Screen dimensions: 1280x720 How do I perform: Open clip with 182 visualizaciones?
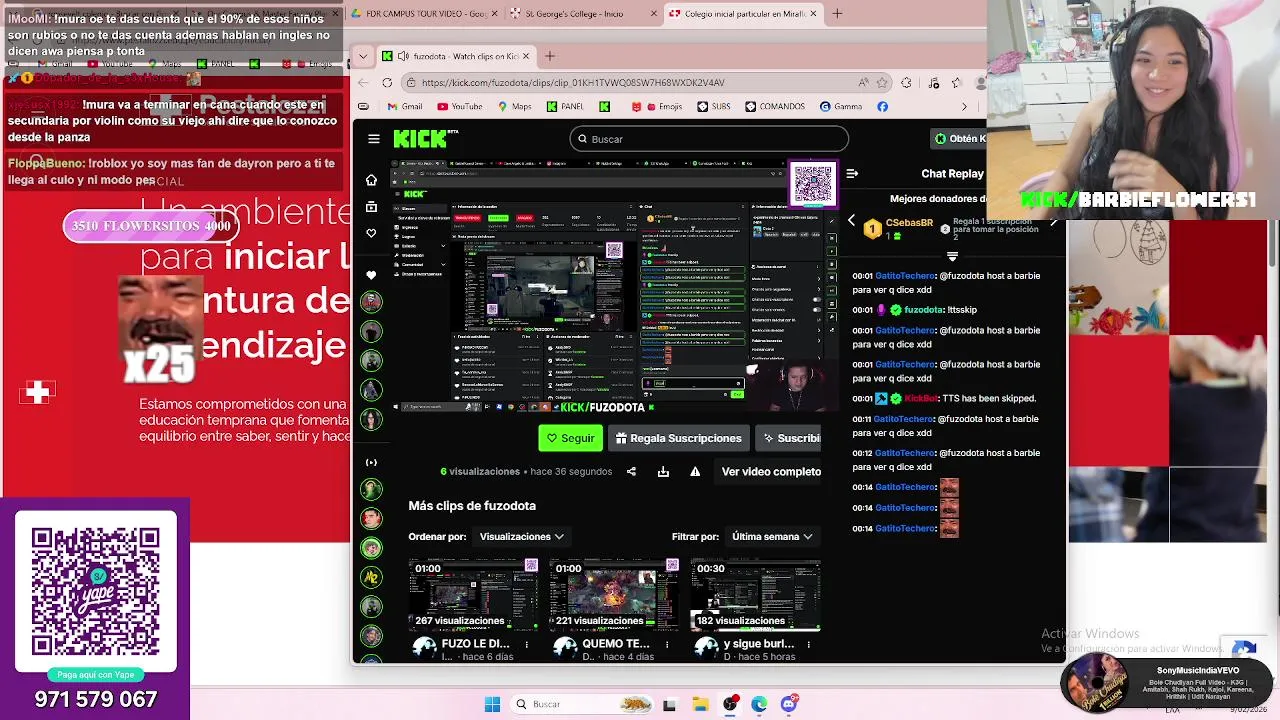(755, 595)
